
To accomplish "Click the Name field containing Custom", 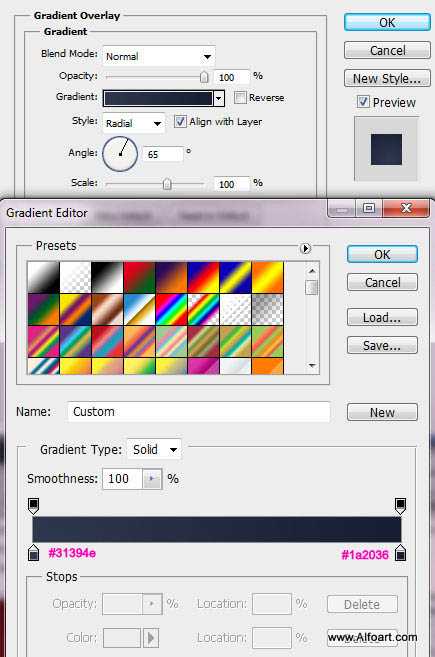I will tap(199, 412).
